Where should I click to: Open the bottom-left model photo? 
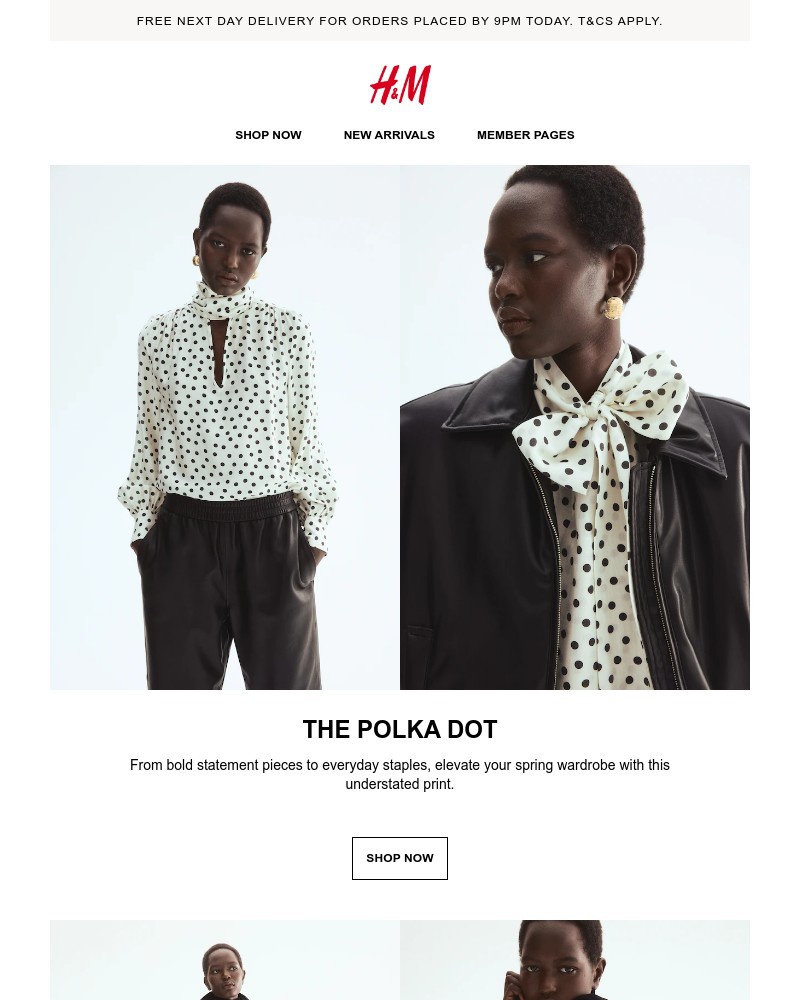pyautogui.click(x=225, y=960)
